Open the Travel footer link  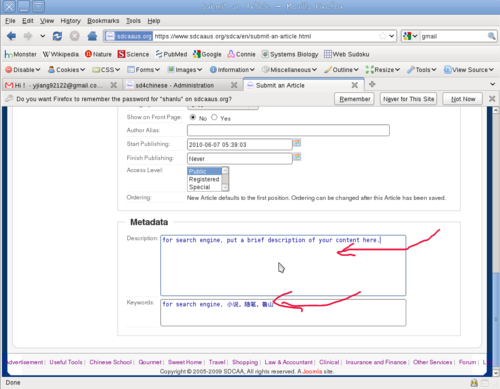coord(217,362)
